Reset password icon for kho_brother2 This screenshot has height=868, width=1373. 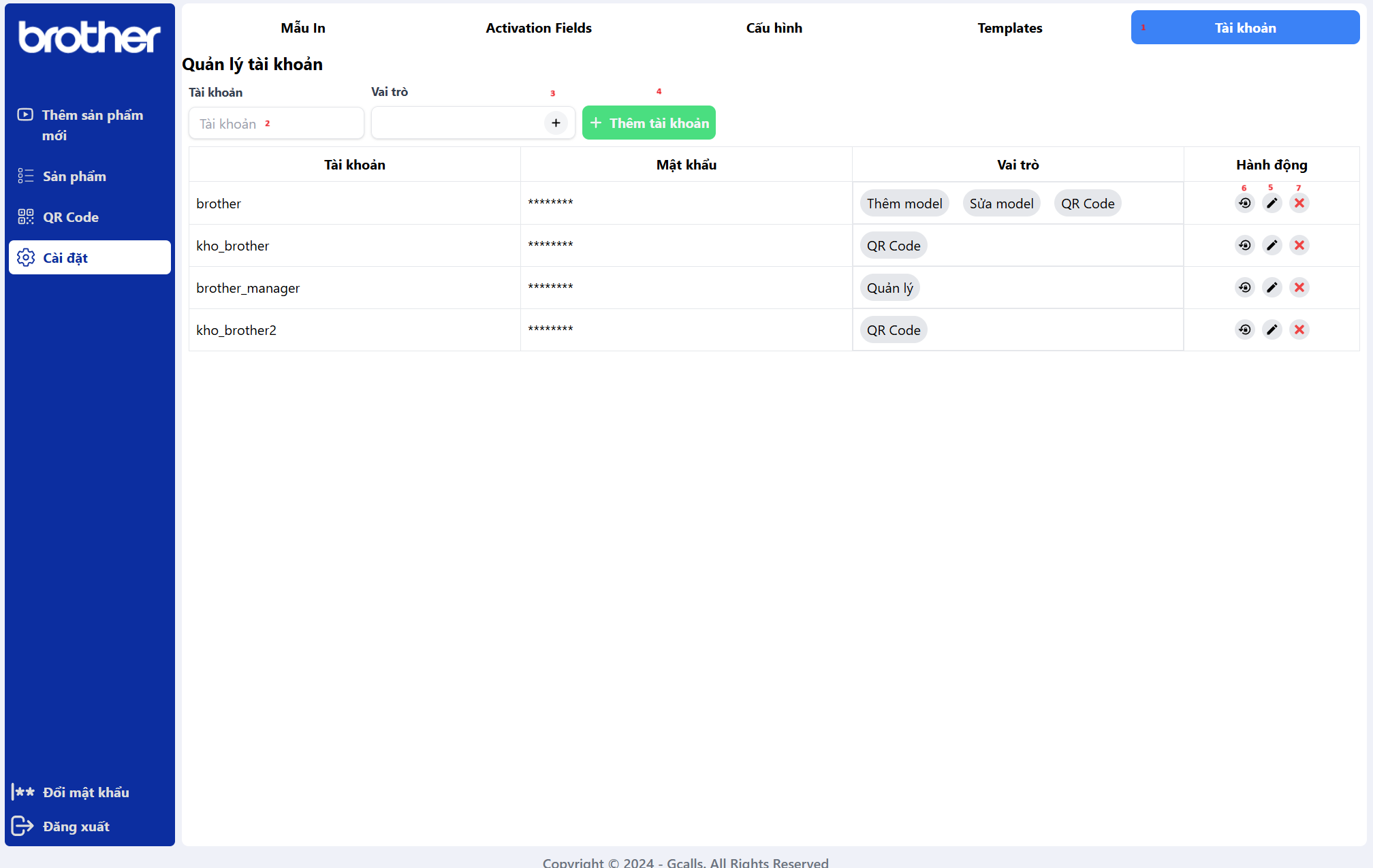1244,329
